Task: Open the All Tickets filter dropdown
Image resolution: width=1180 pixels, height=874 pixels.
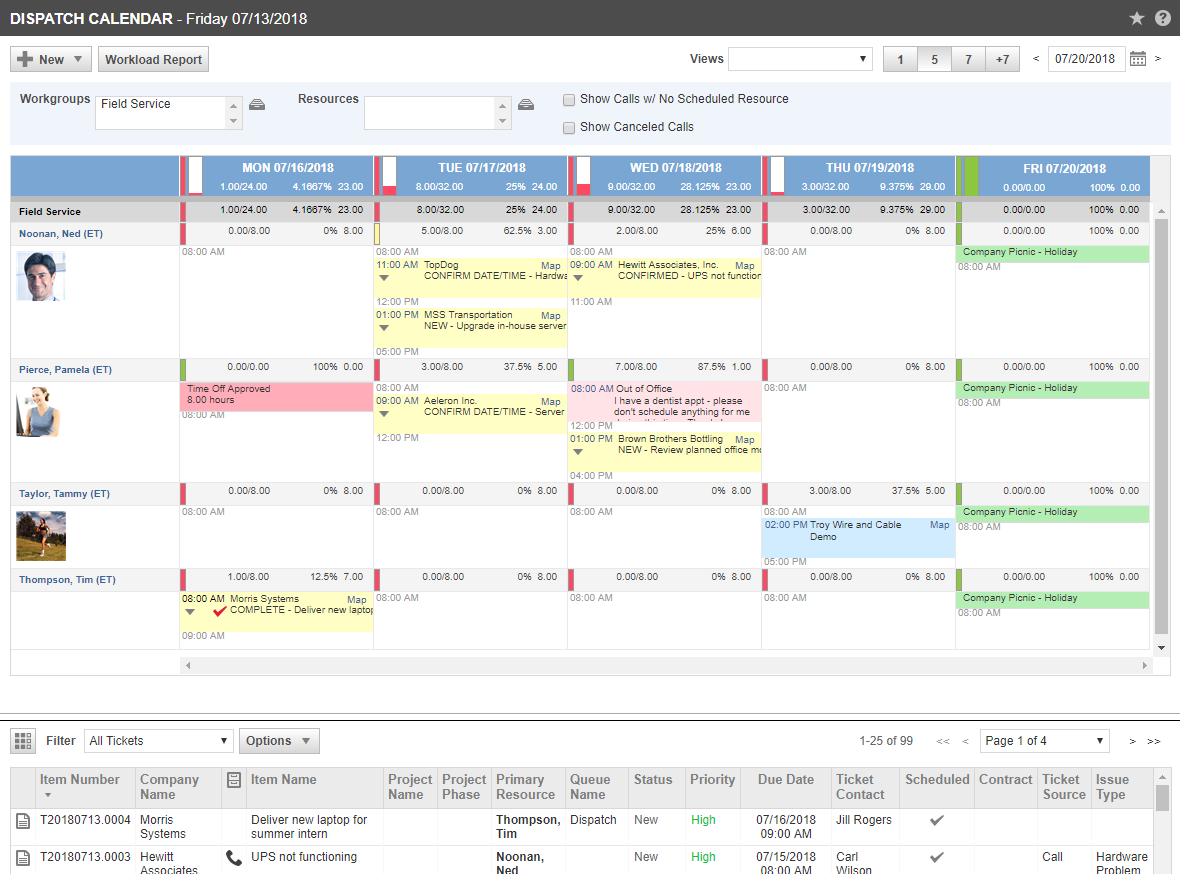Action: [158, 741]
